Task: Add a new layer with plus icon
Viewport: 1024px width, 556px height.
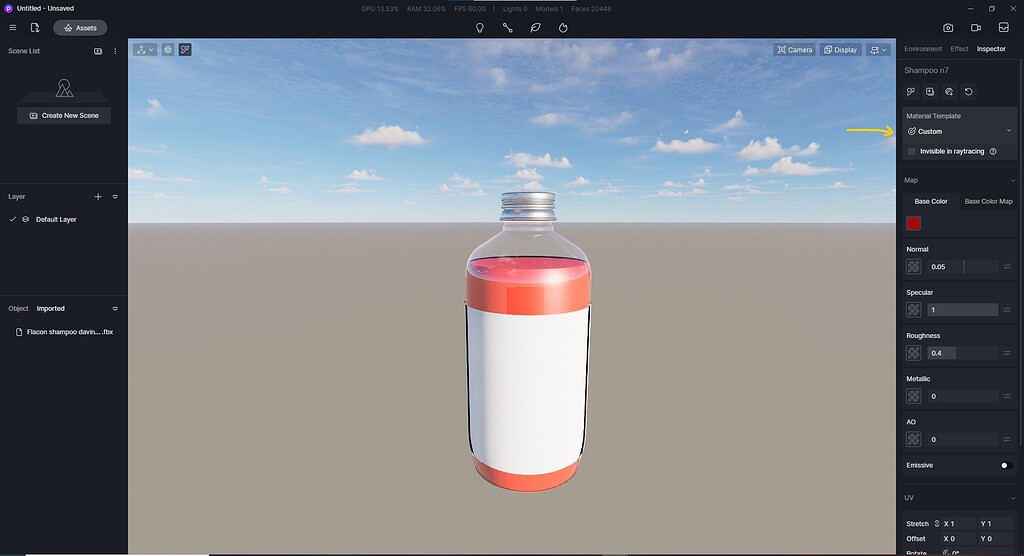Action: pos(98,197)
